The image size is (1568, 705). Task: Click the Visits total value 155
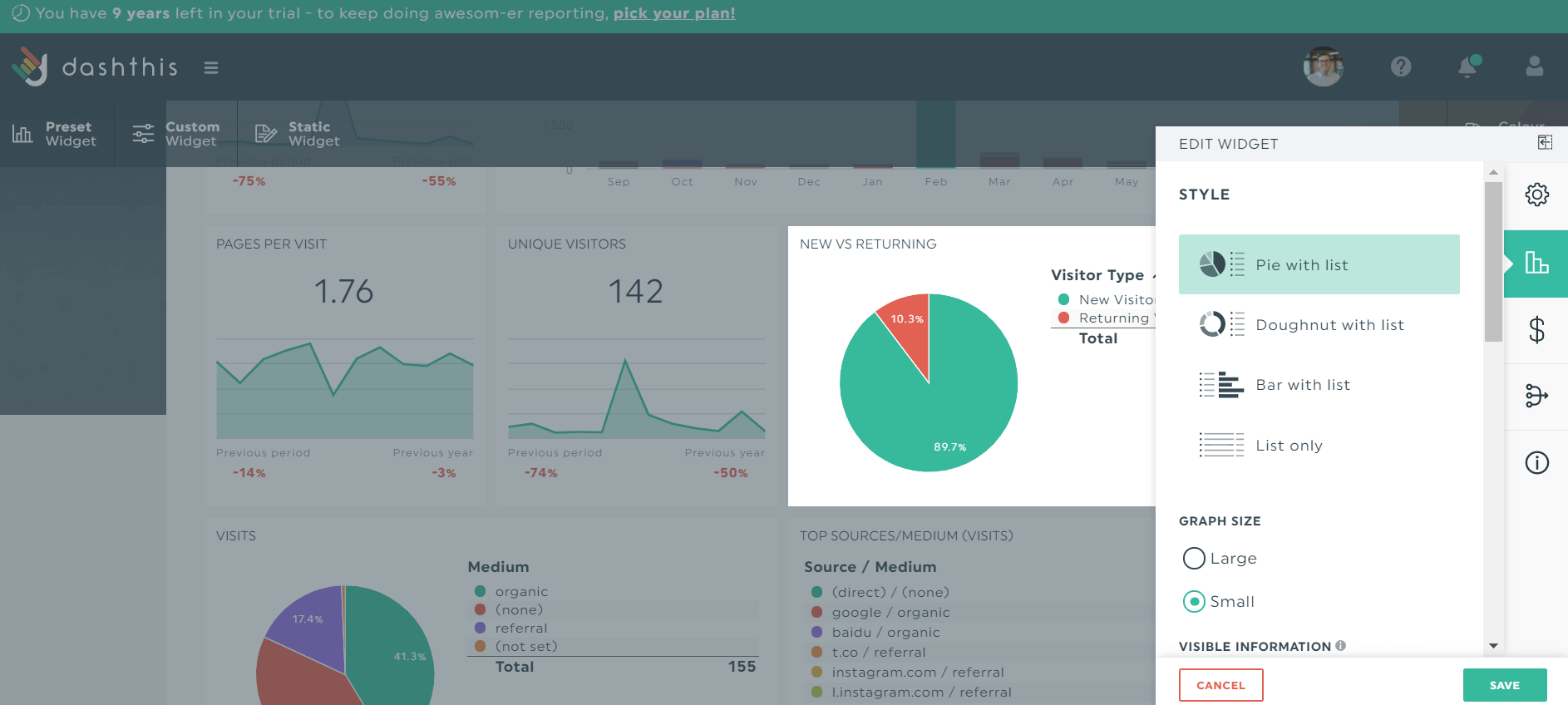pyautogui.click(x=742, y=667)
